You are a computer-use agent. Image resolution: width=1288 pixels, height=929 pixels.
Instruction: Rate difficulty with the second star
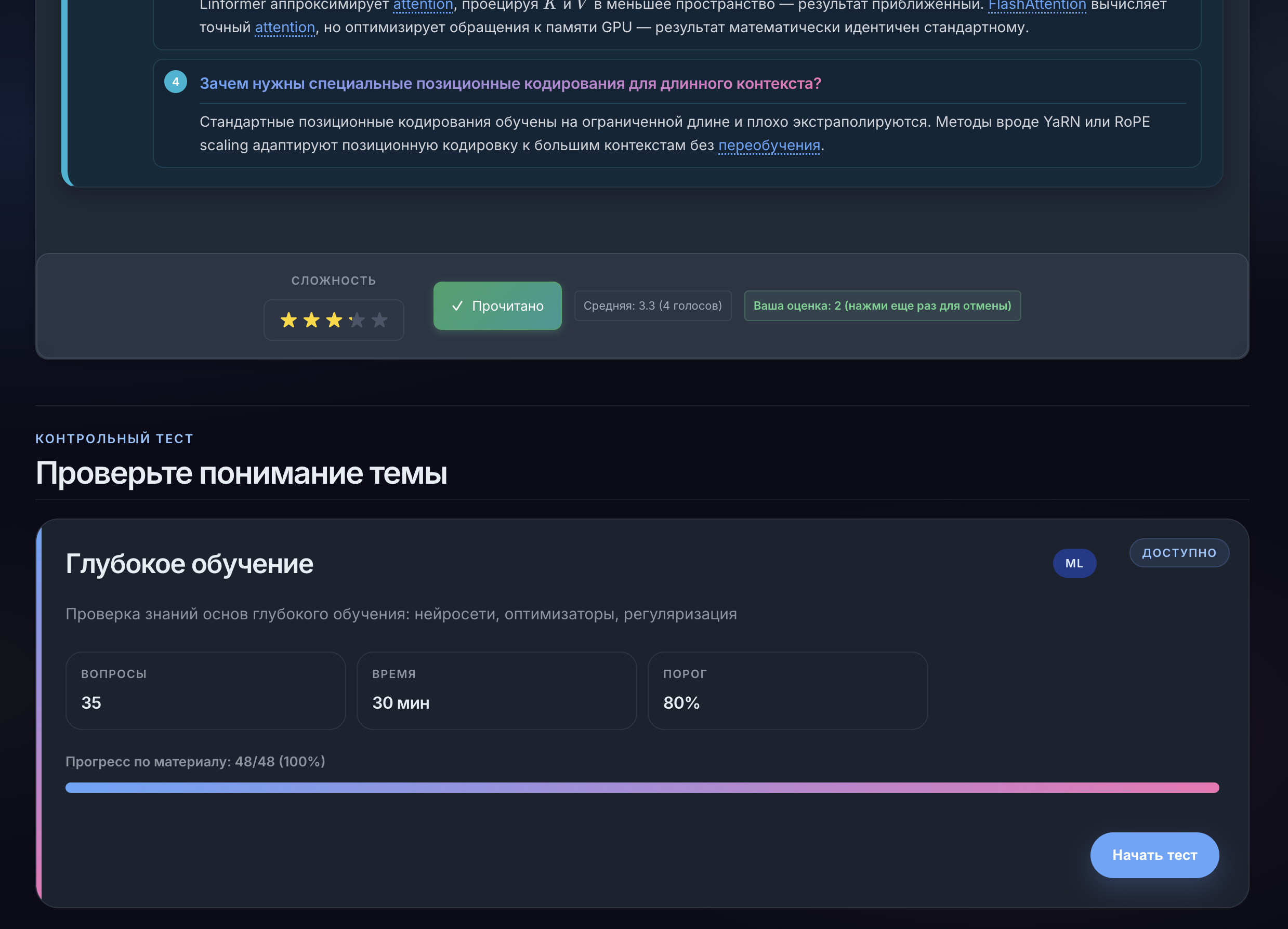pos(311,320)
